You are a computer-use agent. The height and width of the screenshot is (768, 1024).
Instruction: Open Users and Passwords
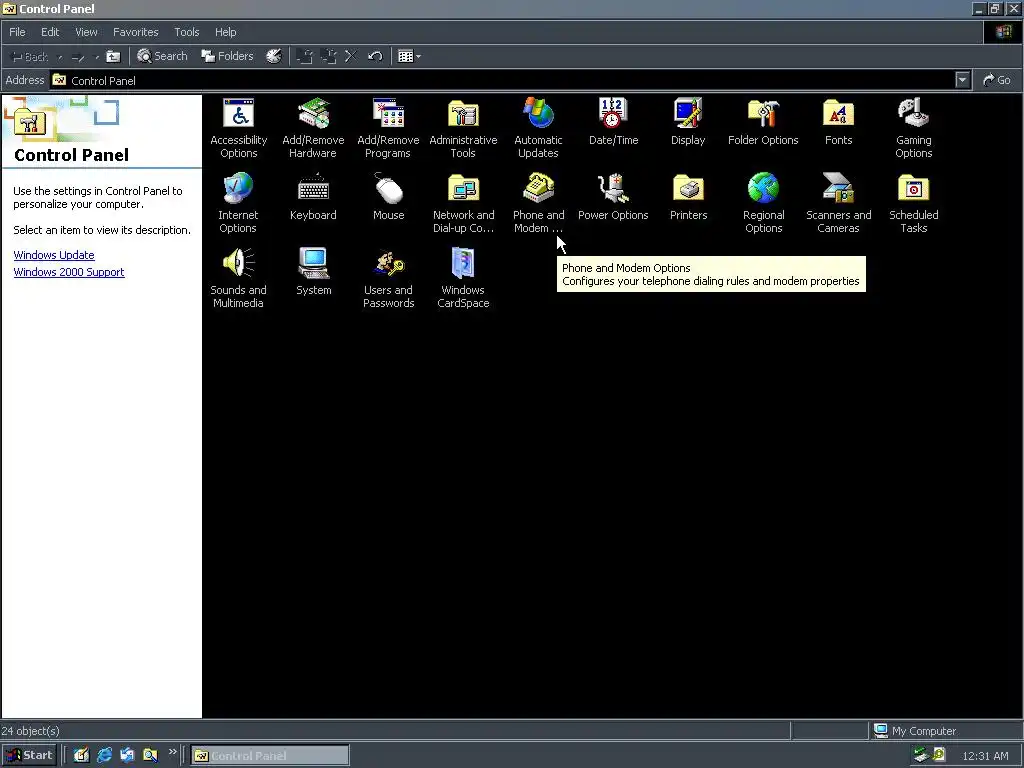point(389,278)
